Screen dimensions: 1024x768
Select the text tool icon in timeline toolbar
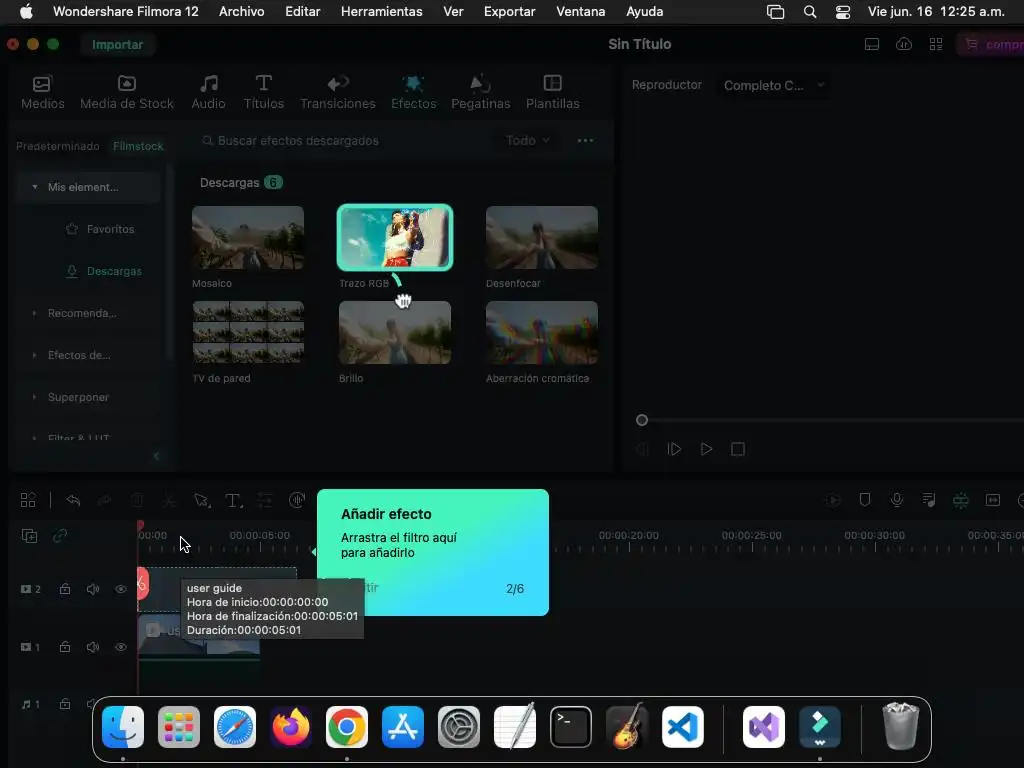click(233, 500)
